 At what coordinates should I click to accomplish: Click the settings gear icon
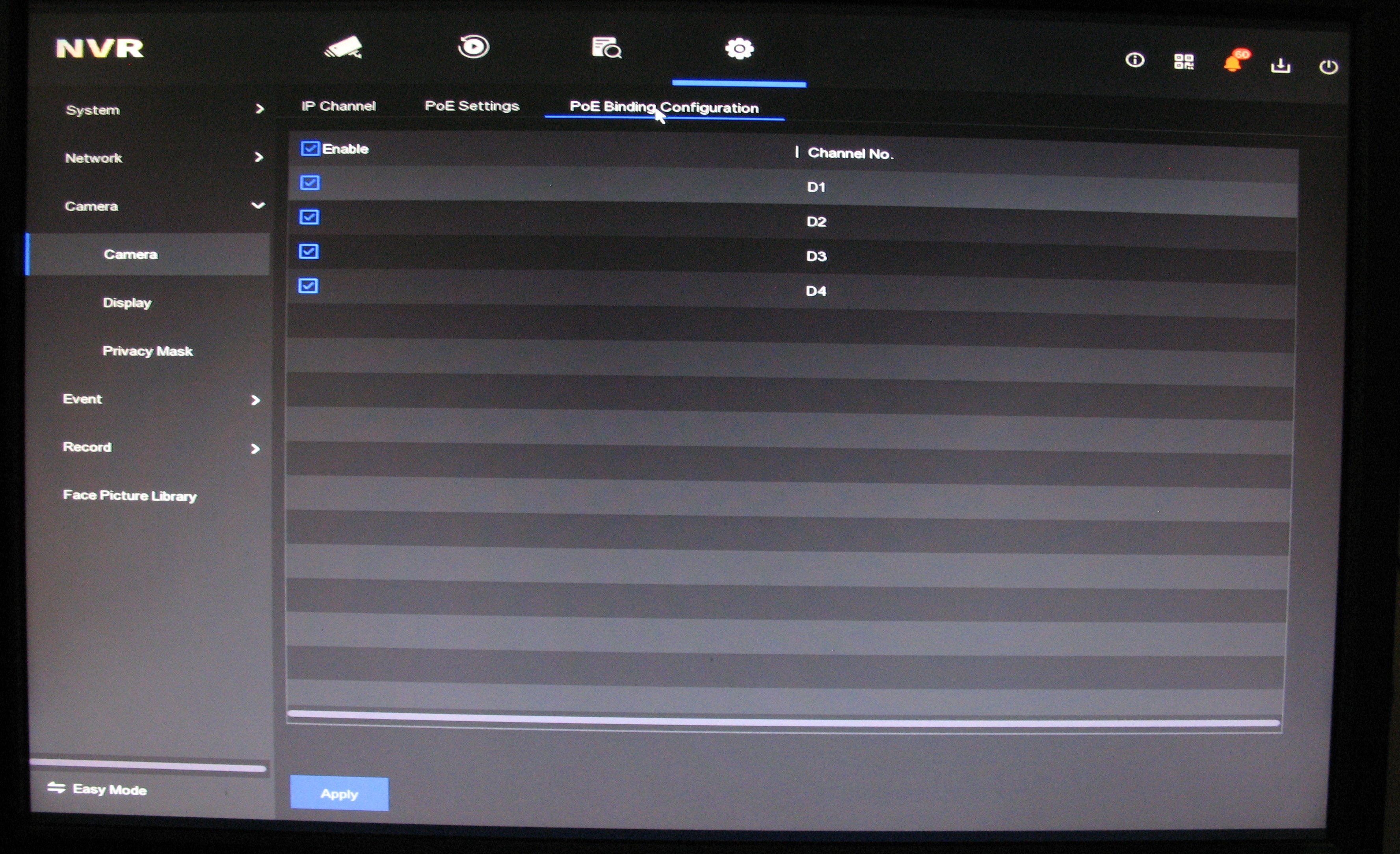(739, 49)
